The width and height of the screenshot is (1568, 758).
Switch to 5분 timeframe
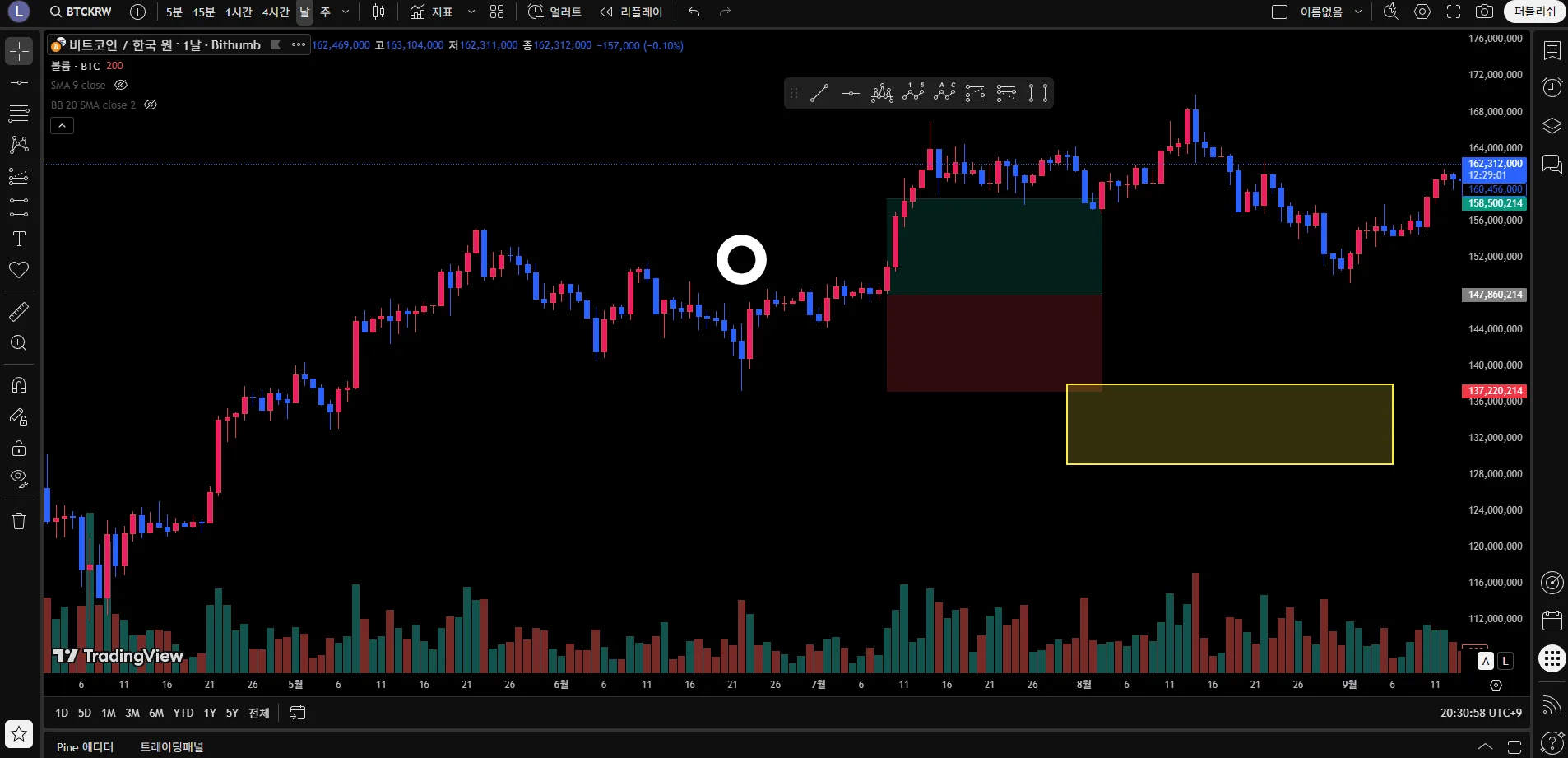tap(174, 12)
